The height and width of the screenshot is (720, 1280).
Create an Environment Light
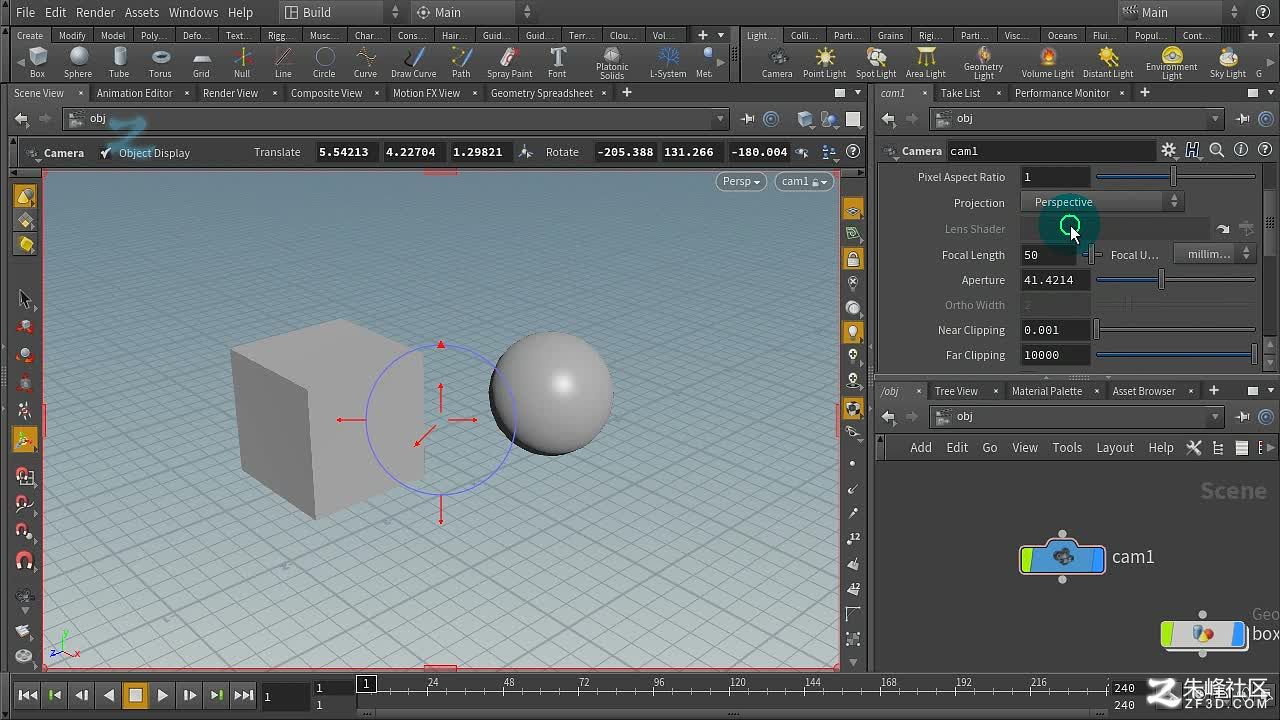tap(1172, 63)
